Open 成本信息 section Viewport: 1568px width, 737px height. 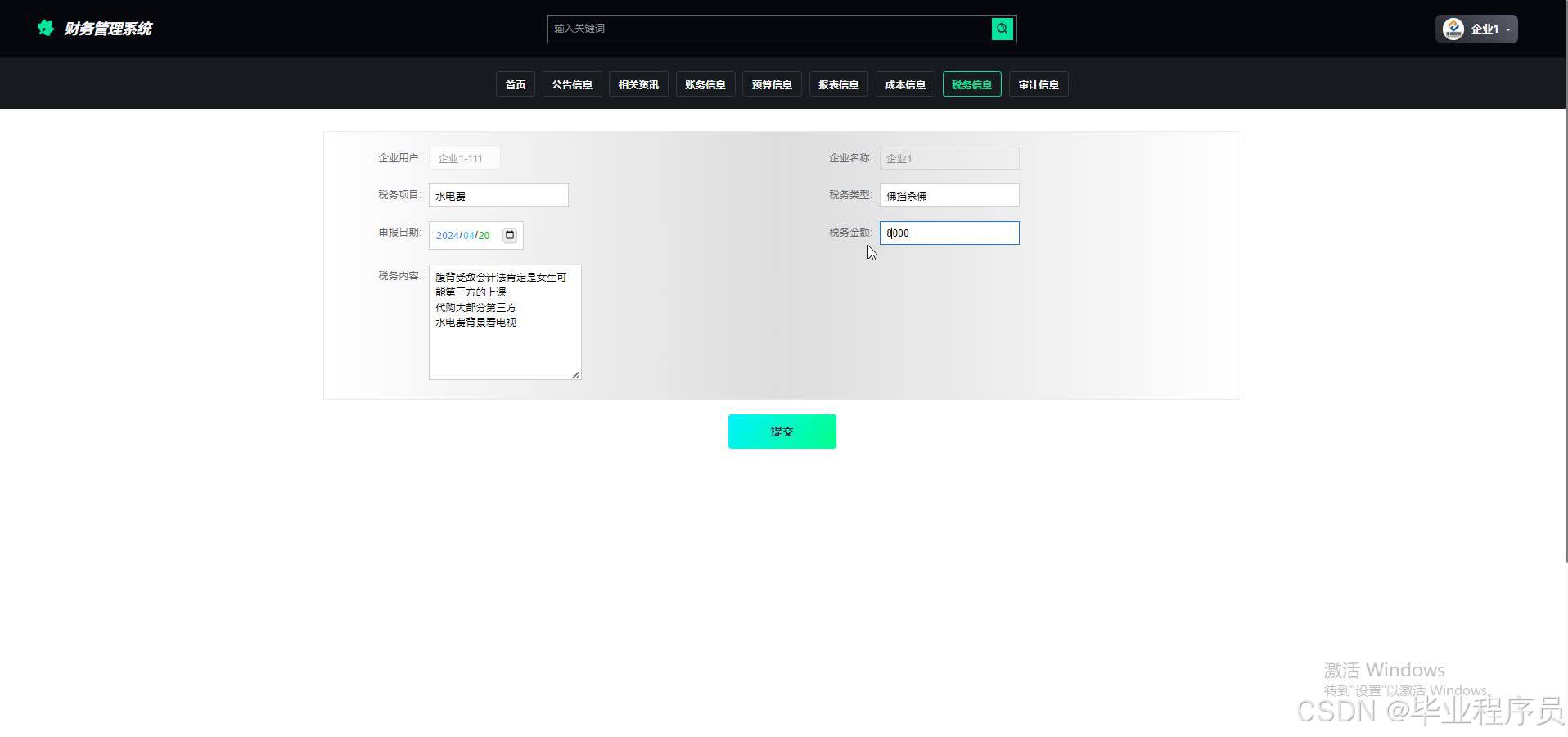coord(905,84)
